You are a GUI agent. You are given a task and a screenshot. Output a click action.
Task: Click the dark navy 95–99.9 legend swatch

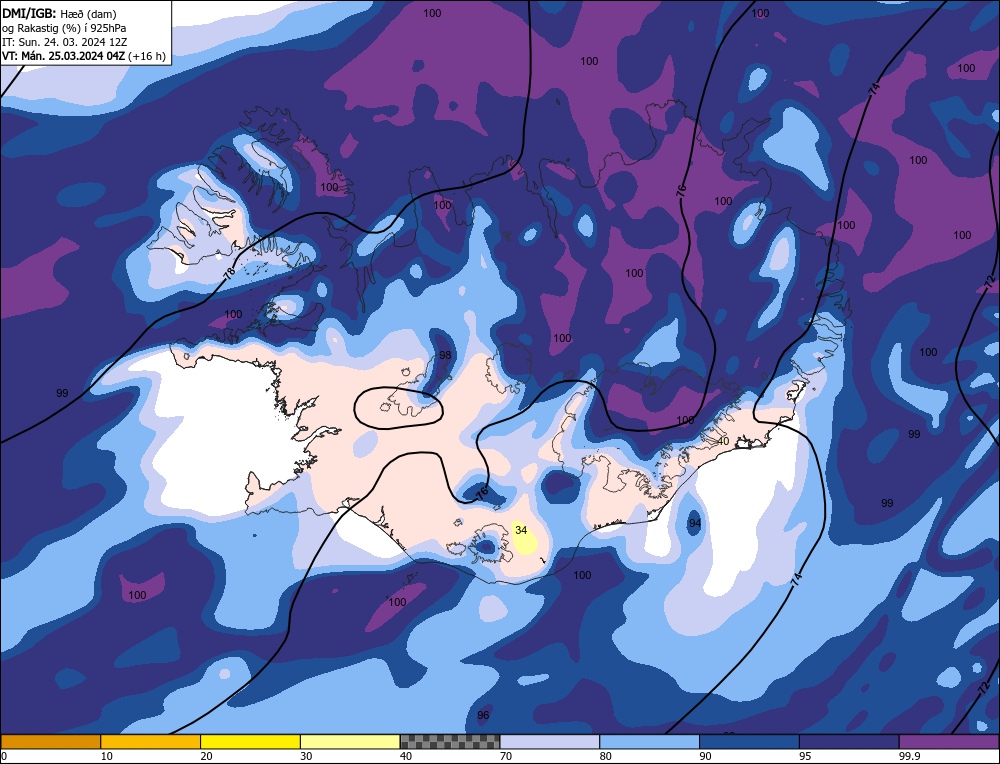tap(849, 741)
